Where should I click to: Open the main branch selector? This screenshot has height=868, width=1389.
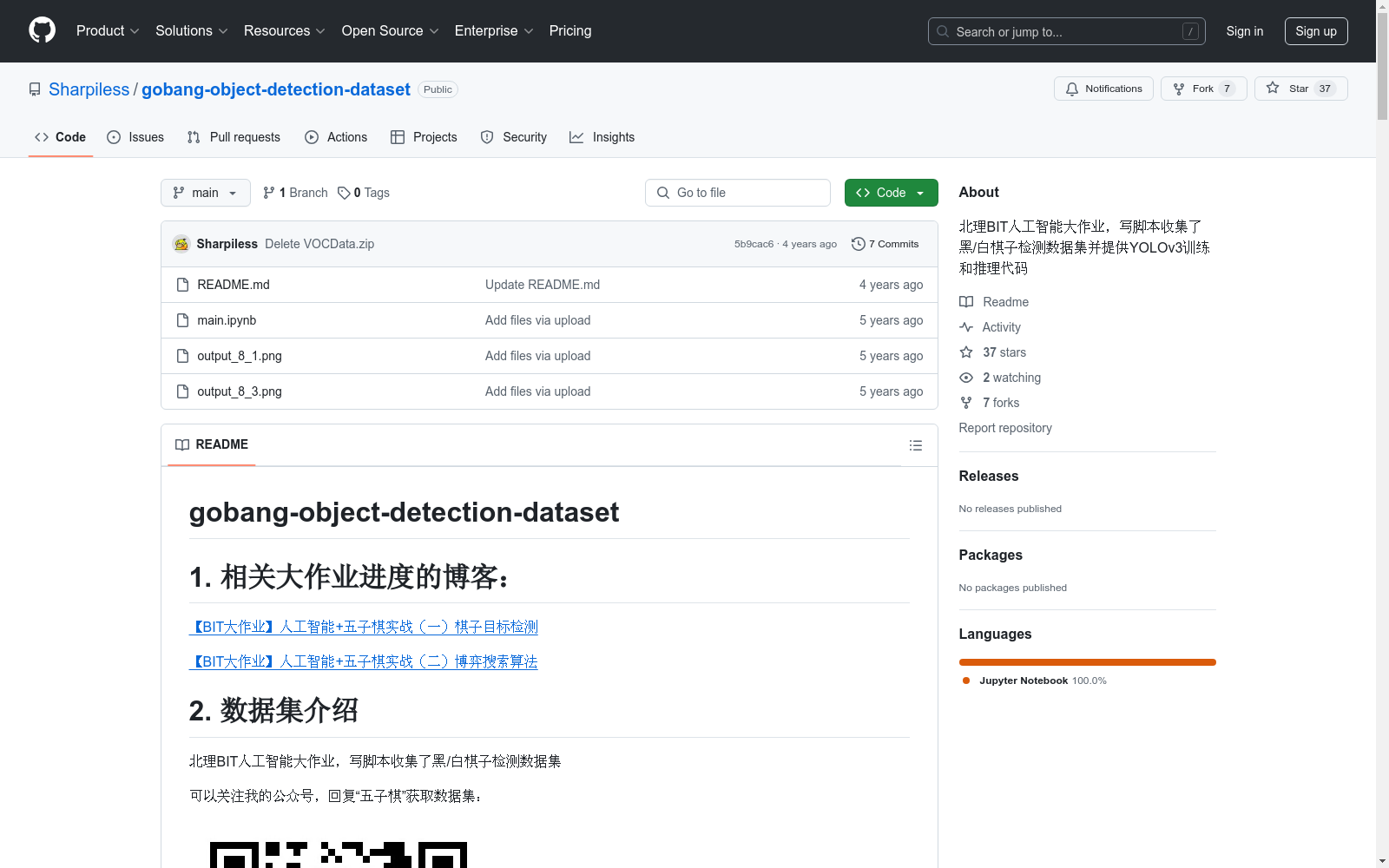(x=206, y=193)
